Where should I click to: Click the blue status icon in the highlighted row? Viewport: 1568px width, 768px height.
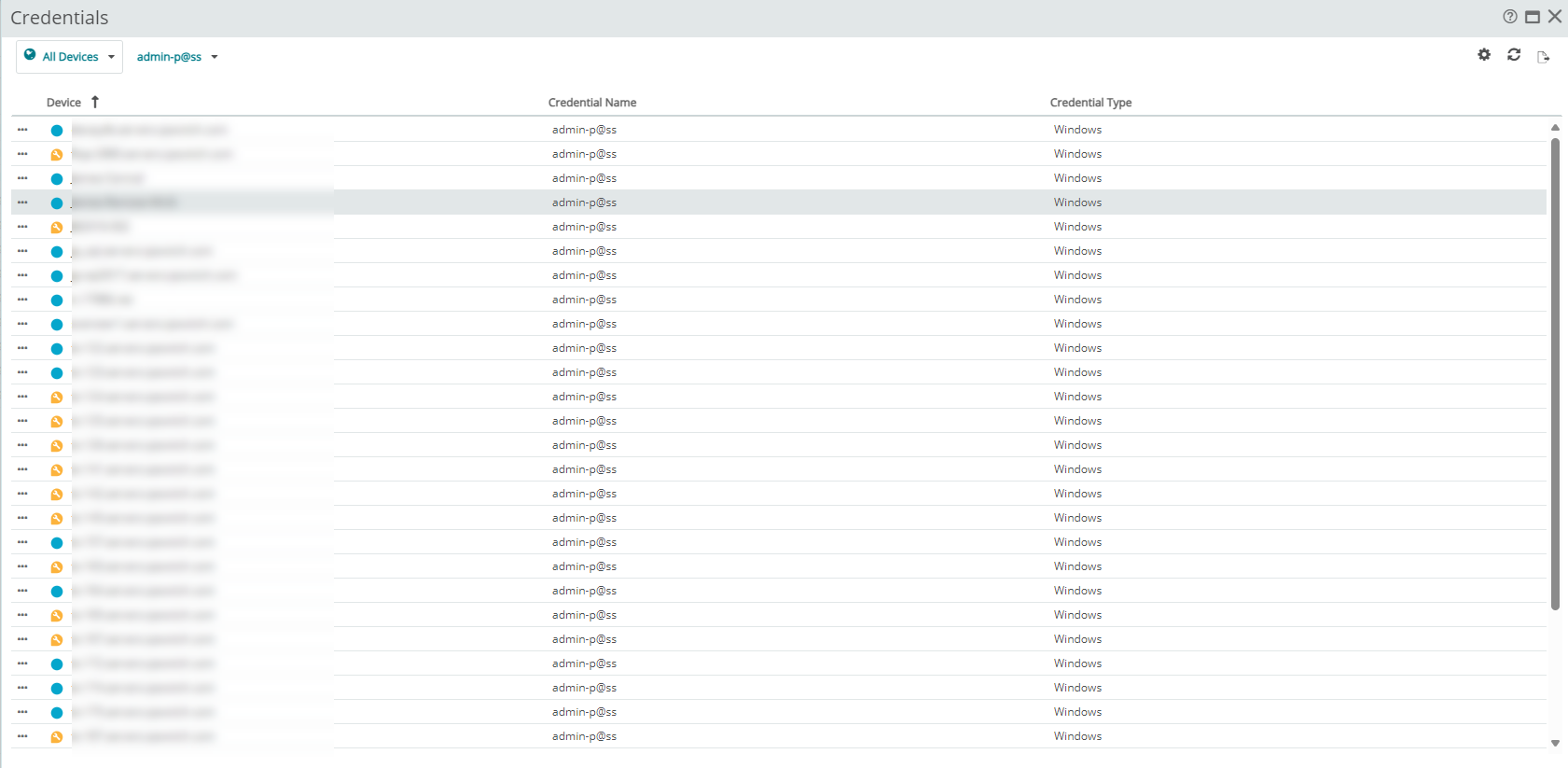coord(57,202)
